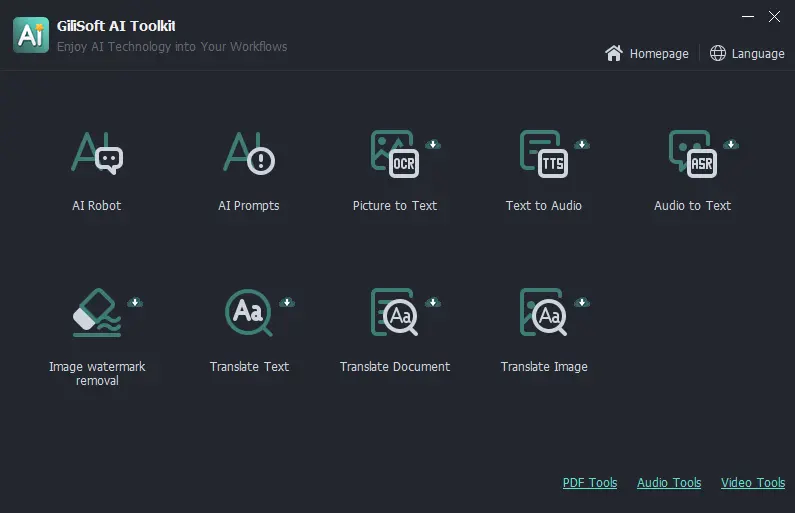Click the 'Translate Text' label
Screen dimensions: 795x513
click(x=249, y=367)
